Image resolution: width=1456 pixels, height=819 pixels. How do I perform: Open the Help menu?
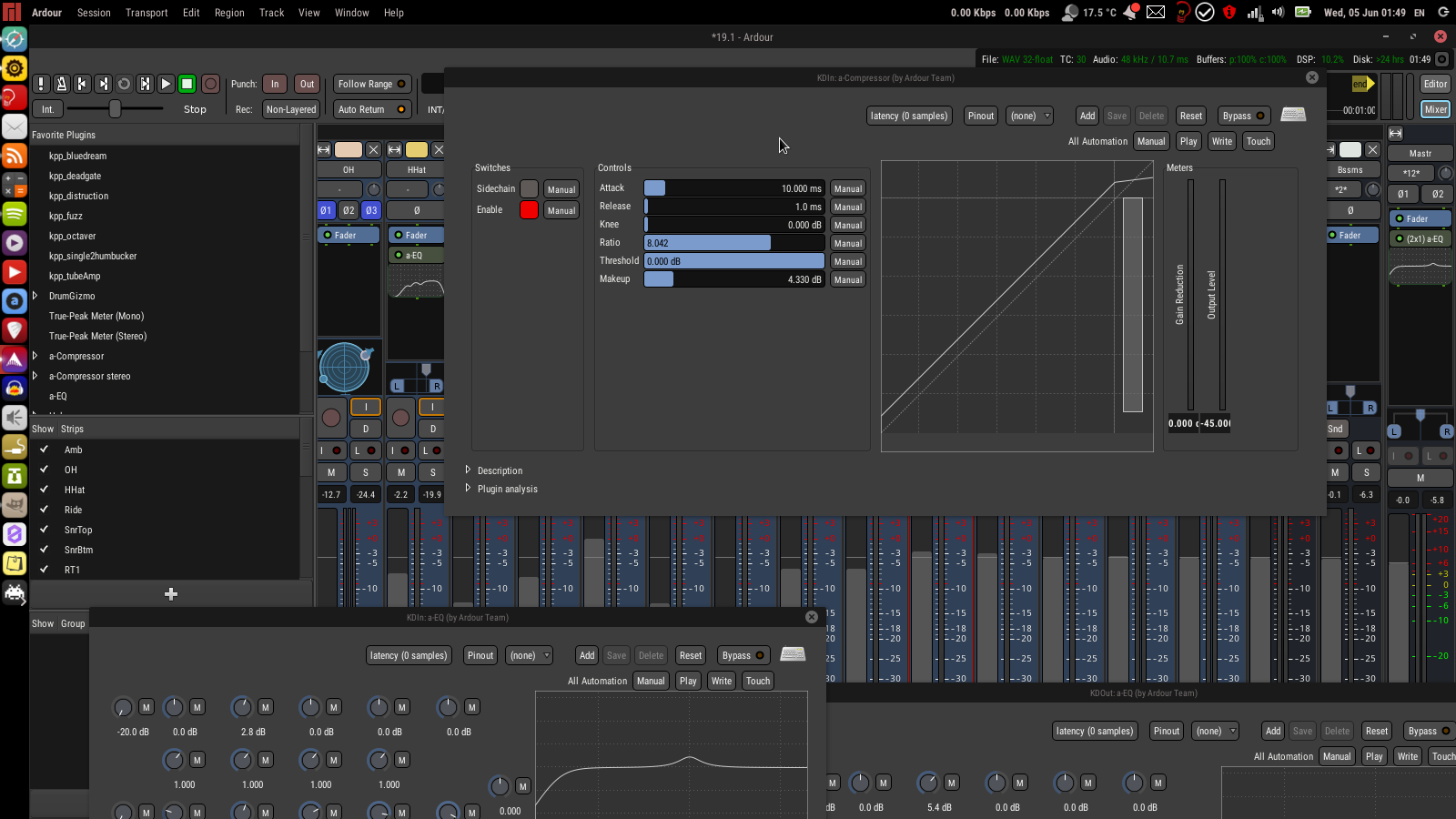[x=393, y=13]
